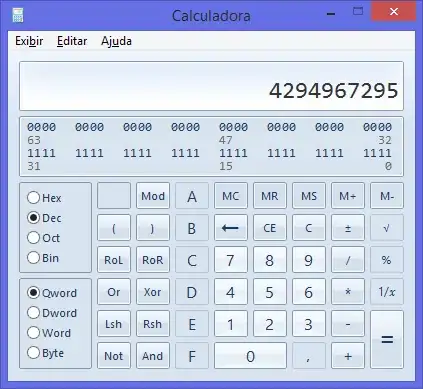Click the open parenthesis key
This screenshot has width=423, height=389.
point(114,228)
